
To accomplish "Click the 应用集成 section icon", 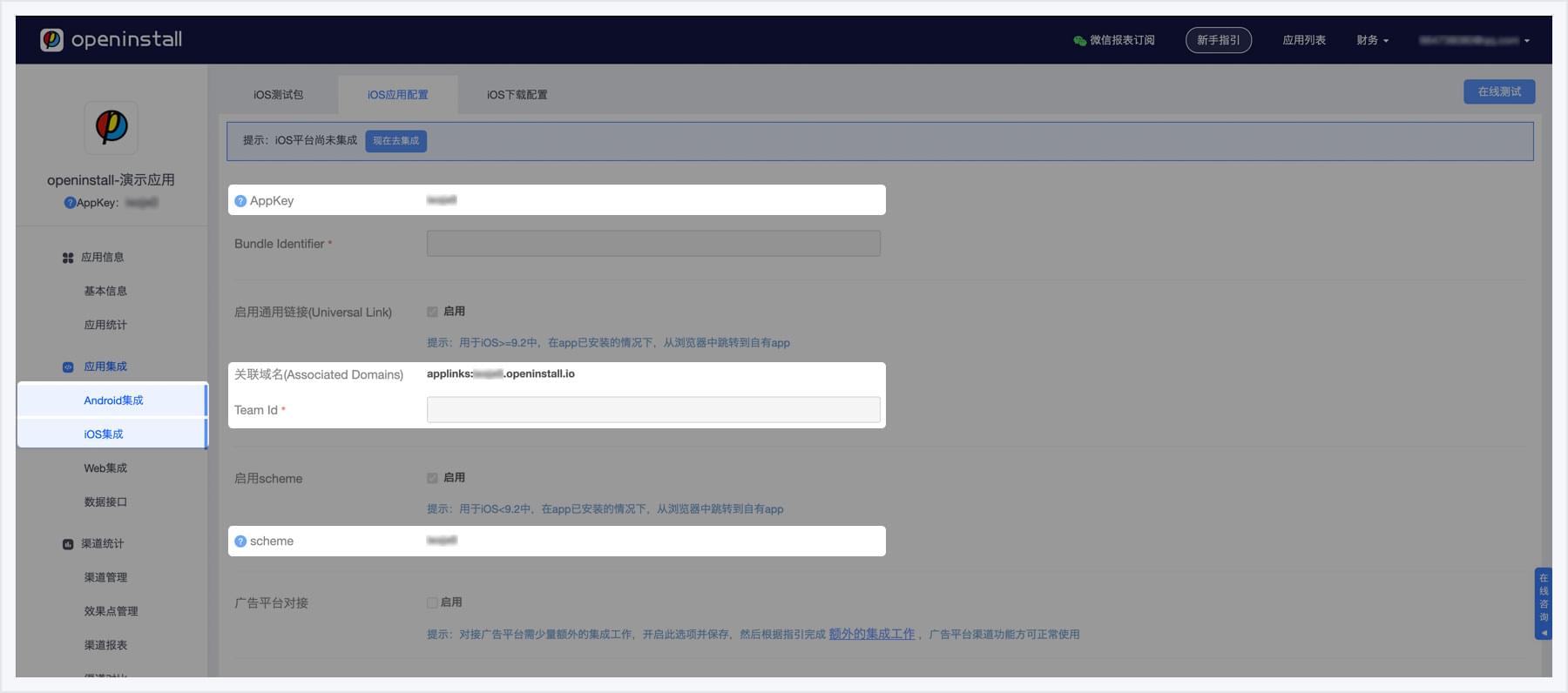I will [68, 367].
